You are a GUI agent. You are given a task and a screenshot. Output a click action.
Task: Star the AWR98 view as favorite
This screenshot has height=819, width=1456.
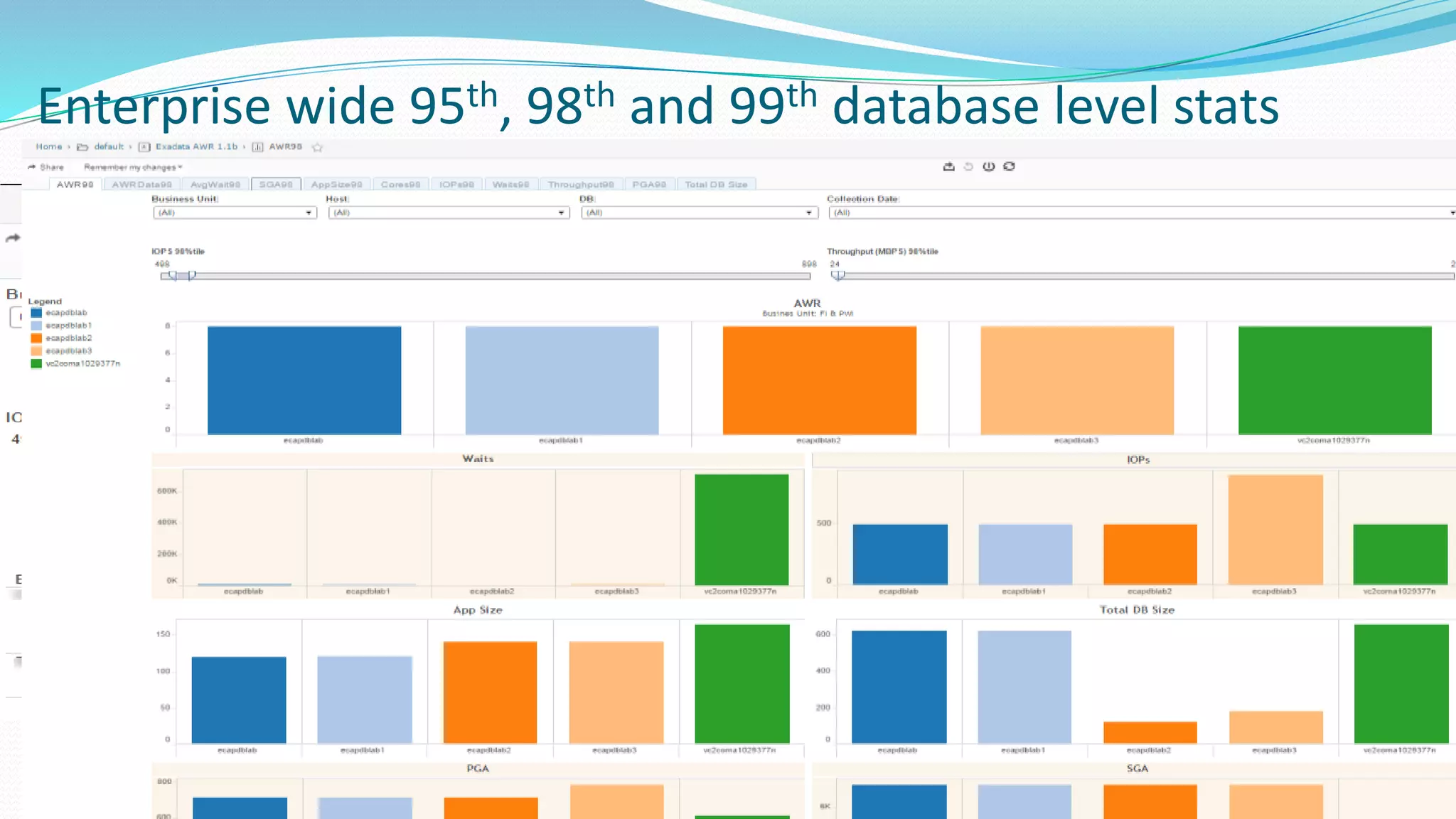pos(318,147)
